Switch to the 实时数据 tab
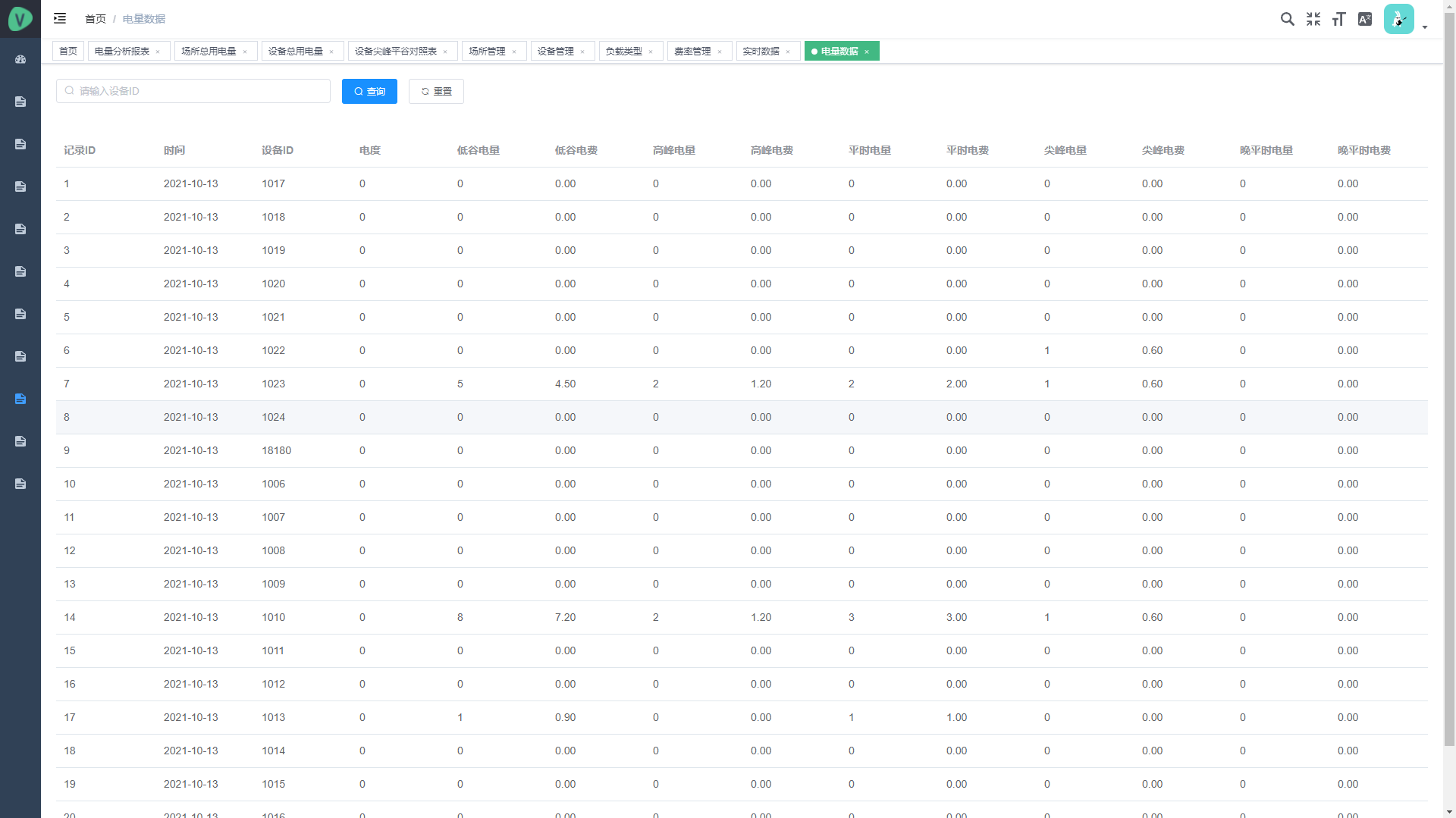Viewport: 1456px width, 818px height. coord(761,52)
